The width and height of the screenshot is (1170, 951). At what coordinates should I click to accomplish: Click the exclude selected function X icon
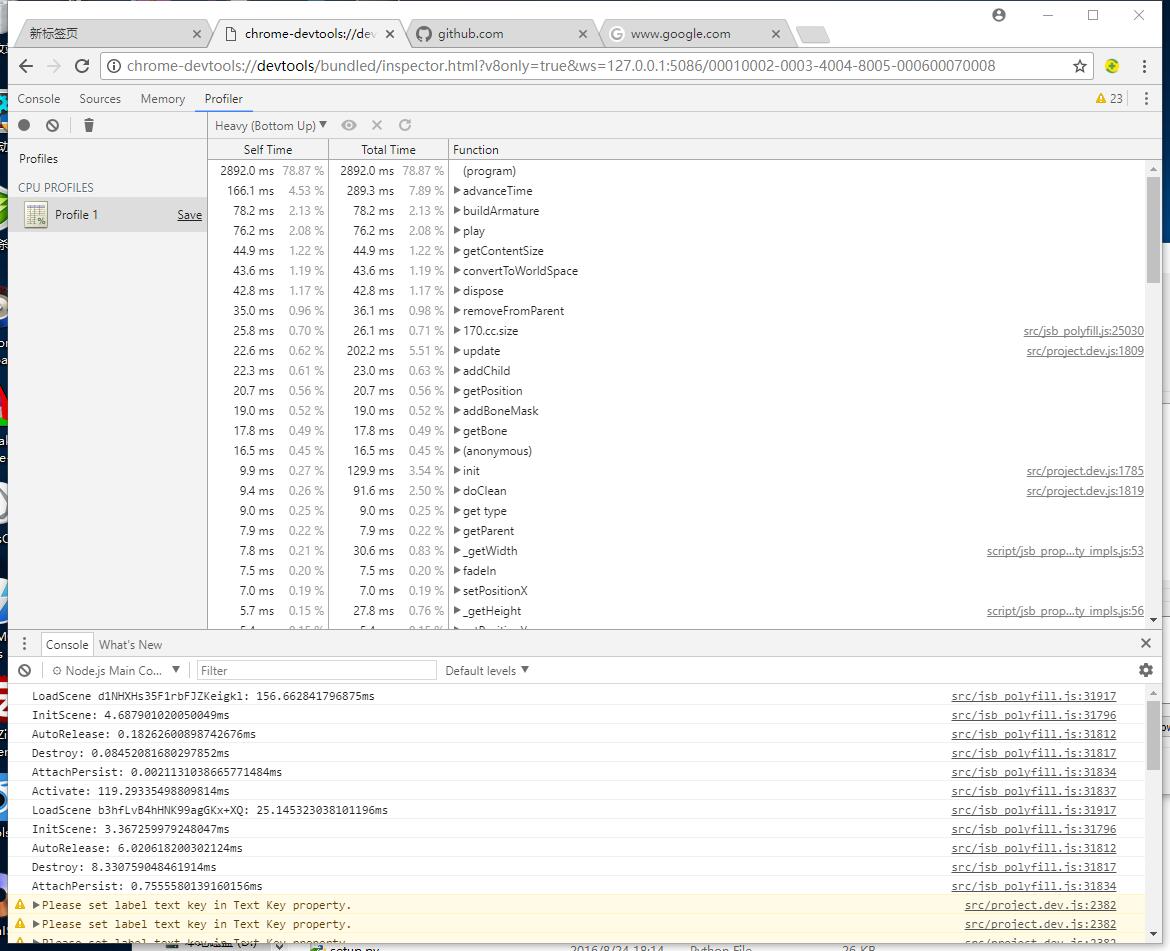coord(377,125)
